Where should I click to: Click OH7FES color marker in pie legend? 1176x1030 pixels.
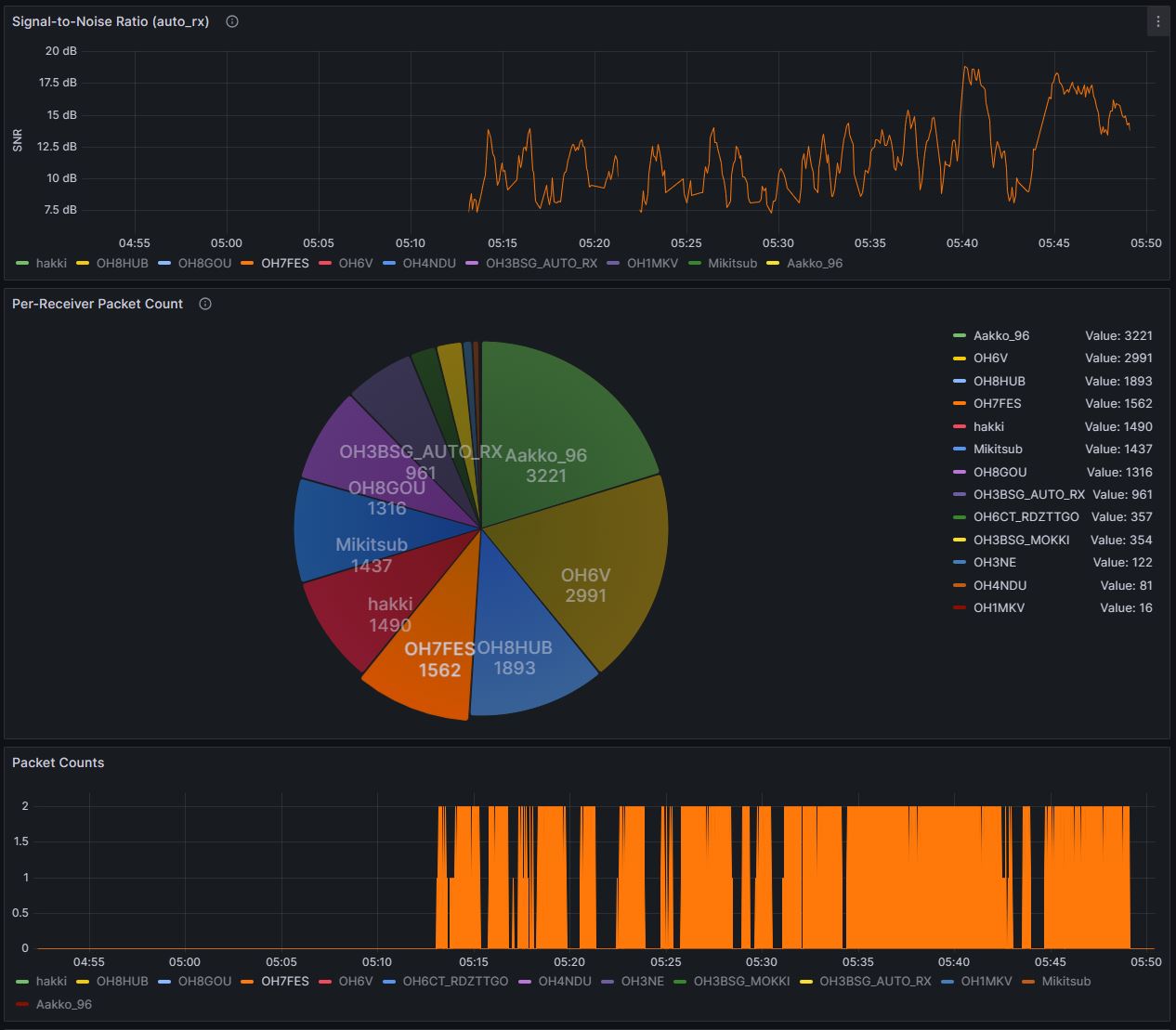pos(960,404)
